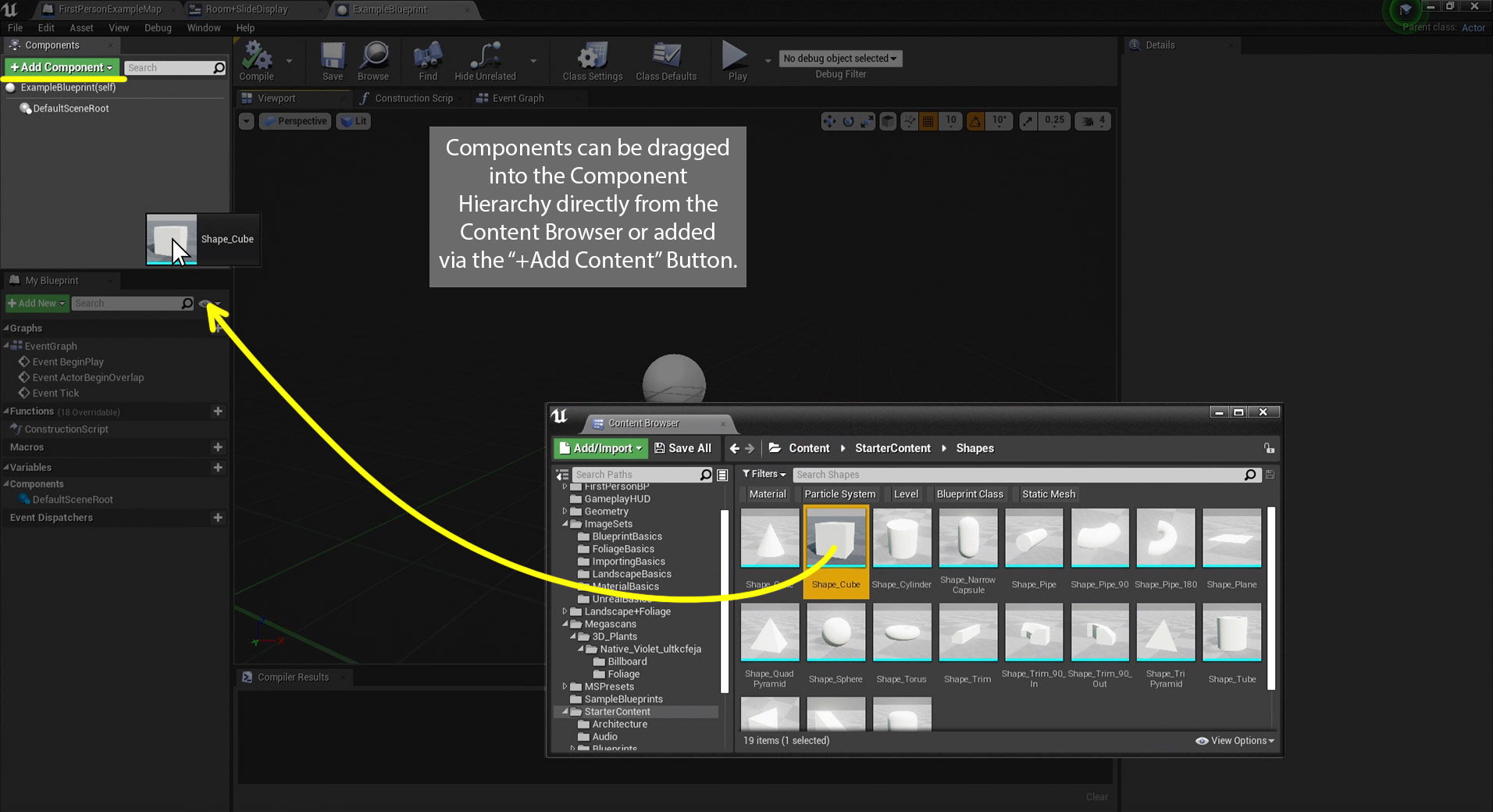The image size is (1493, 812).
Task: Browse to asset in Content Browser
Action: (373, 61)
